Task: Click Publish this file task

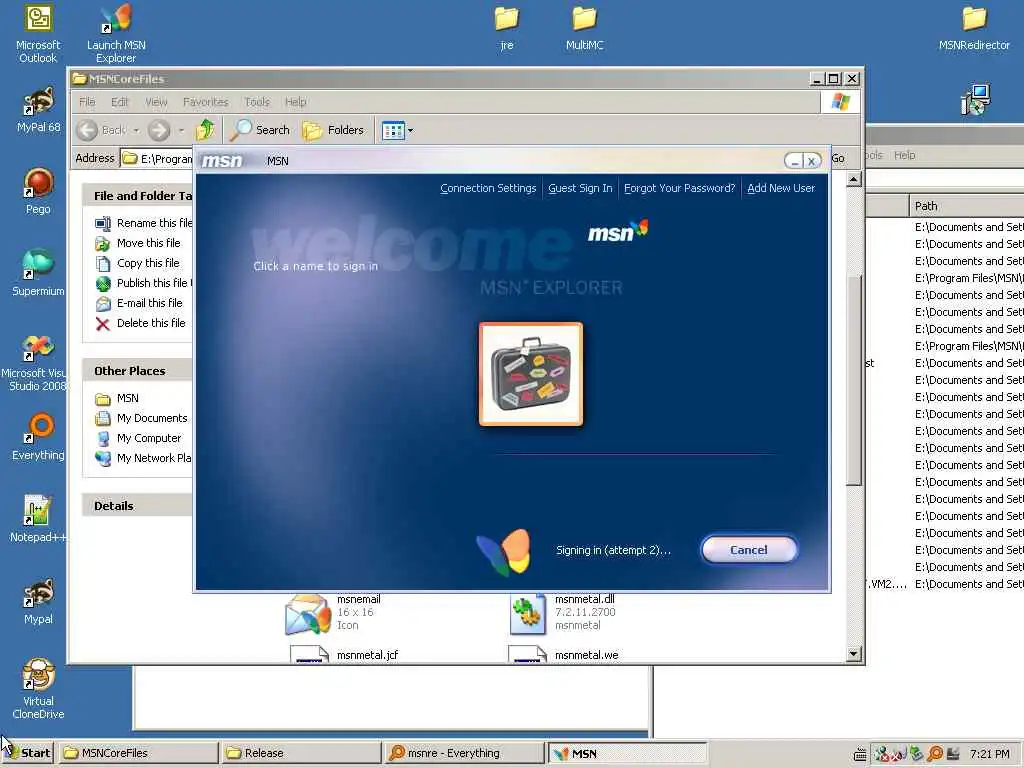Action: (x=144, y=283)
